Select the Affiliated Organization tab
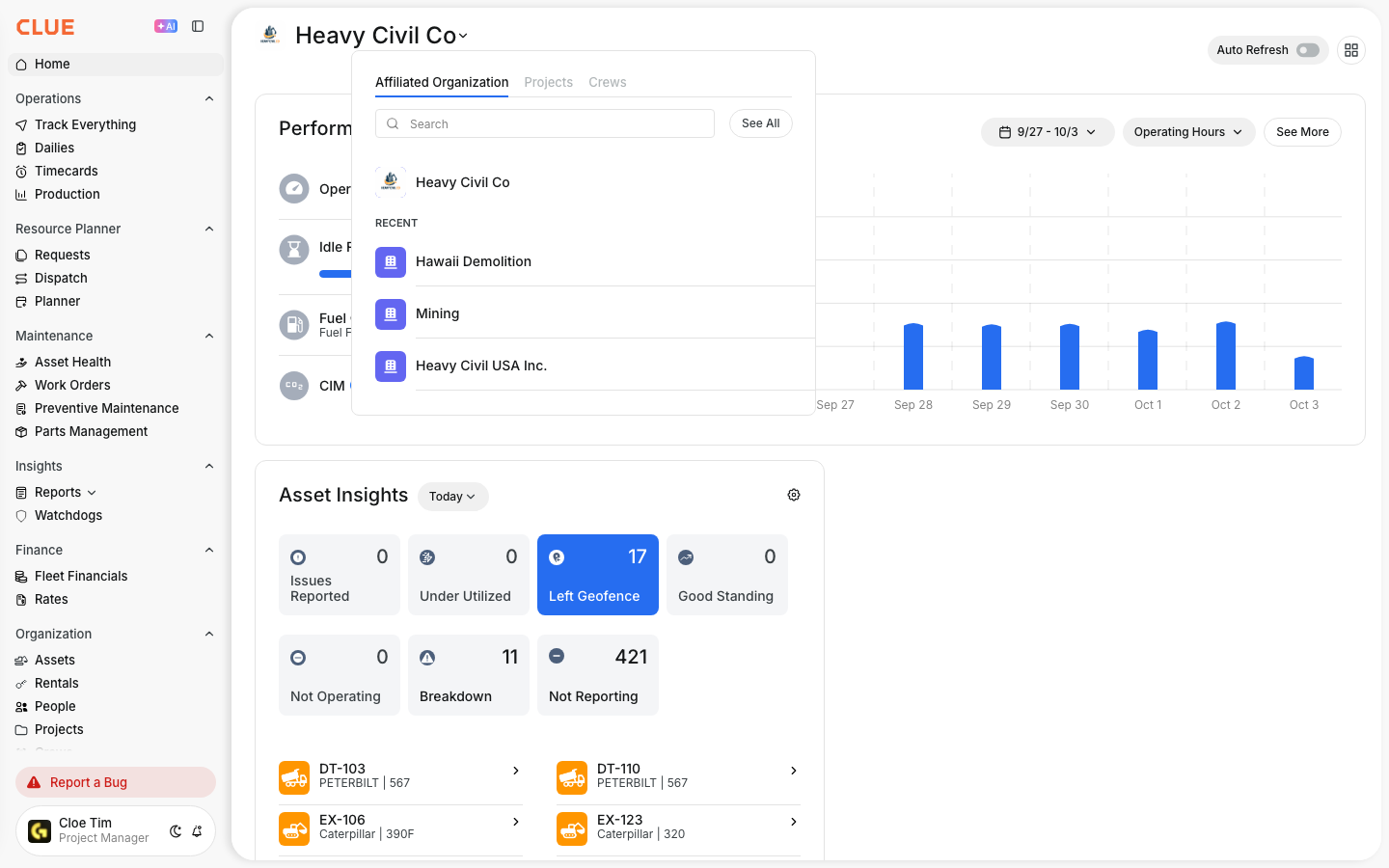 click(x=442, y=82)
